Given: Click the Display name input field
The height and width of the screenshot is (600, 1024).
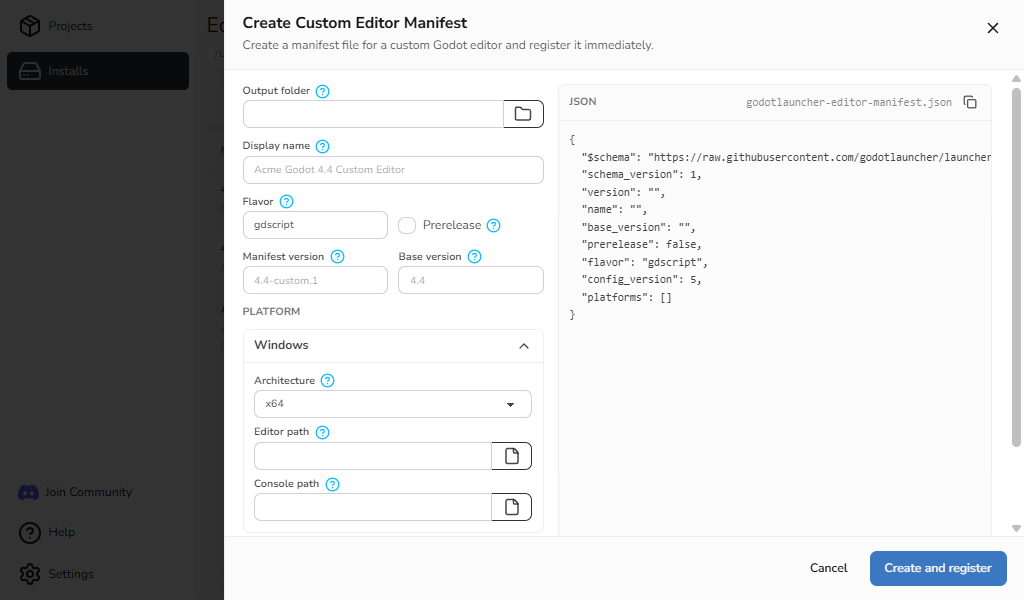Looking at the screenshot, I should pyautogui.click(x=393, y=170).
